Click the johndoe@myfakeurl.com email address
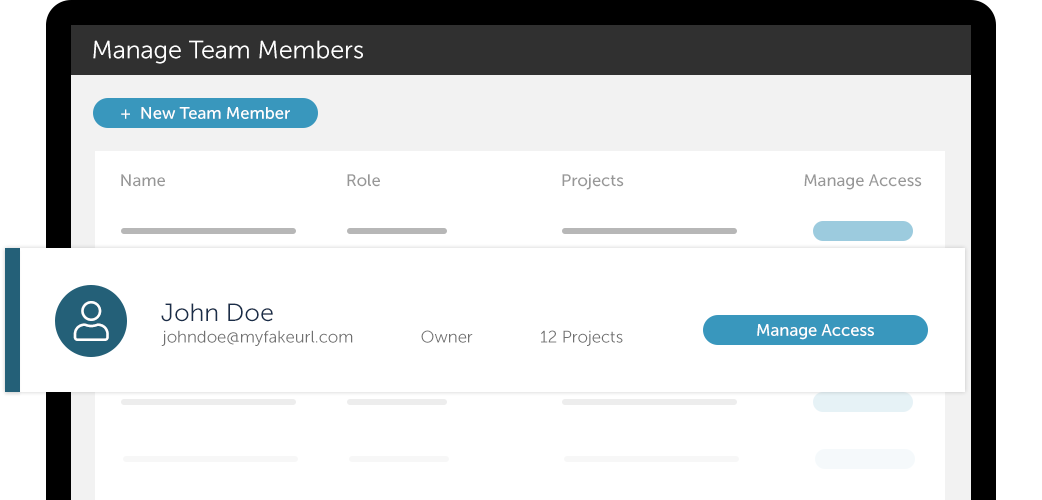Image resolution: width=1042 pixels, height=500 pixels. pyautogui.click(x=257, y=337)
